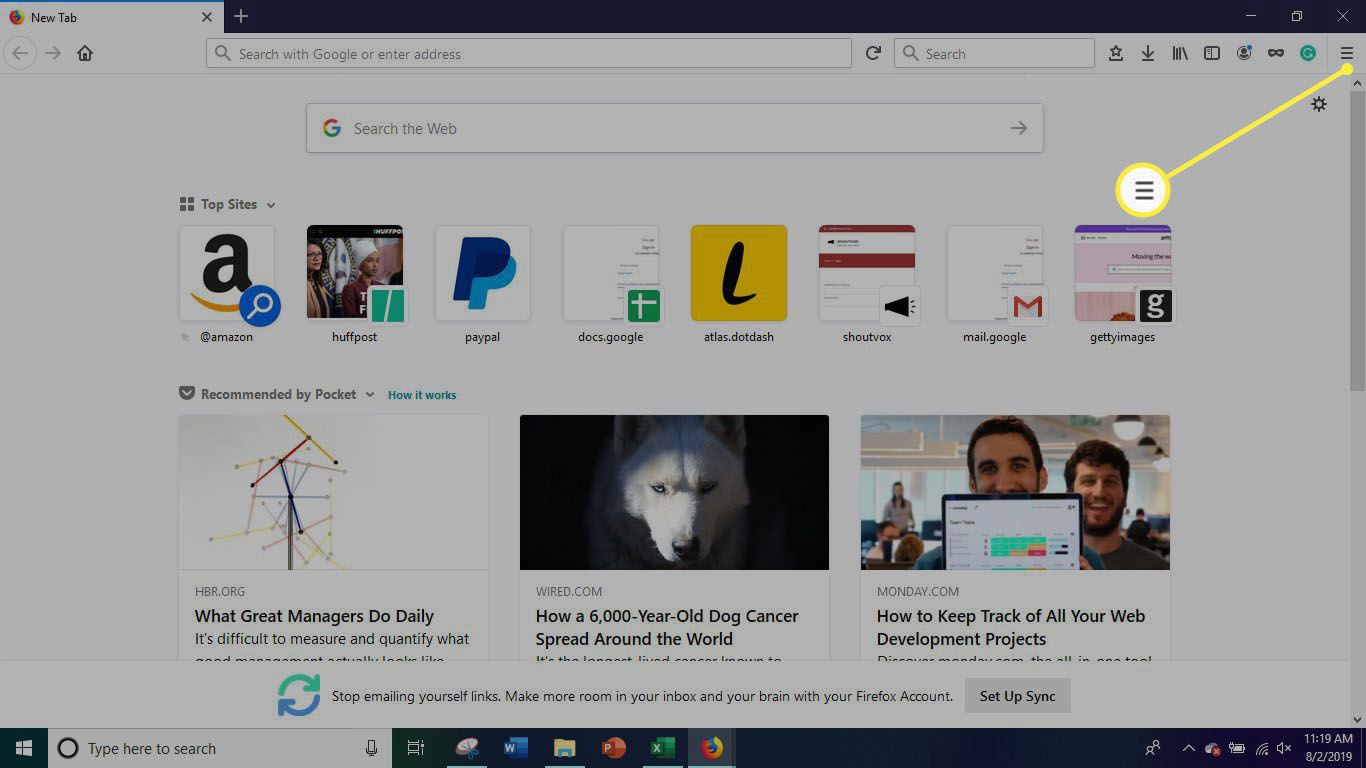Screen dimensions: 1366x768
Task: Click the Back navigation arrow
Action: (x=20, y=53)
